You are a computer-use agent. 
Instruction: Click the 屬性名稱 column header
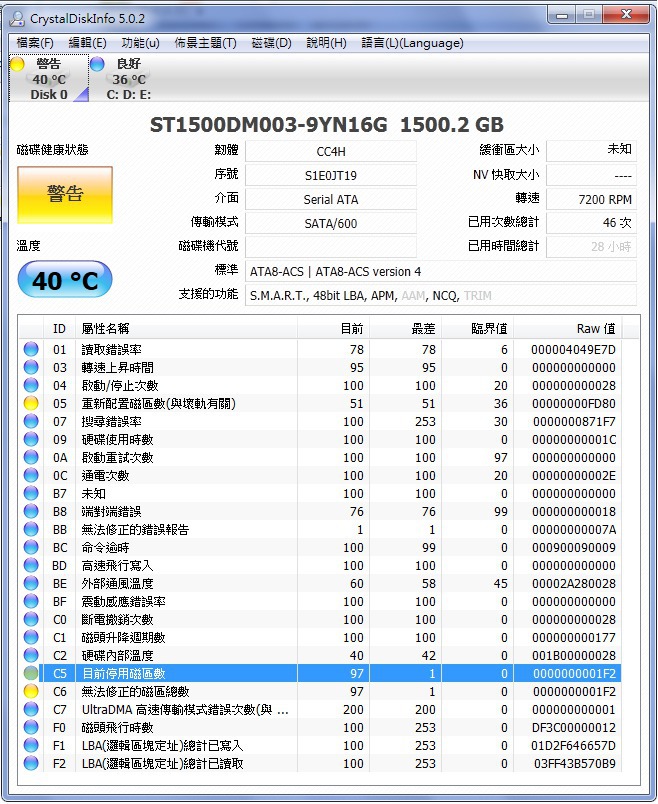[186, 328]
